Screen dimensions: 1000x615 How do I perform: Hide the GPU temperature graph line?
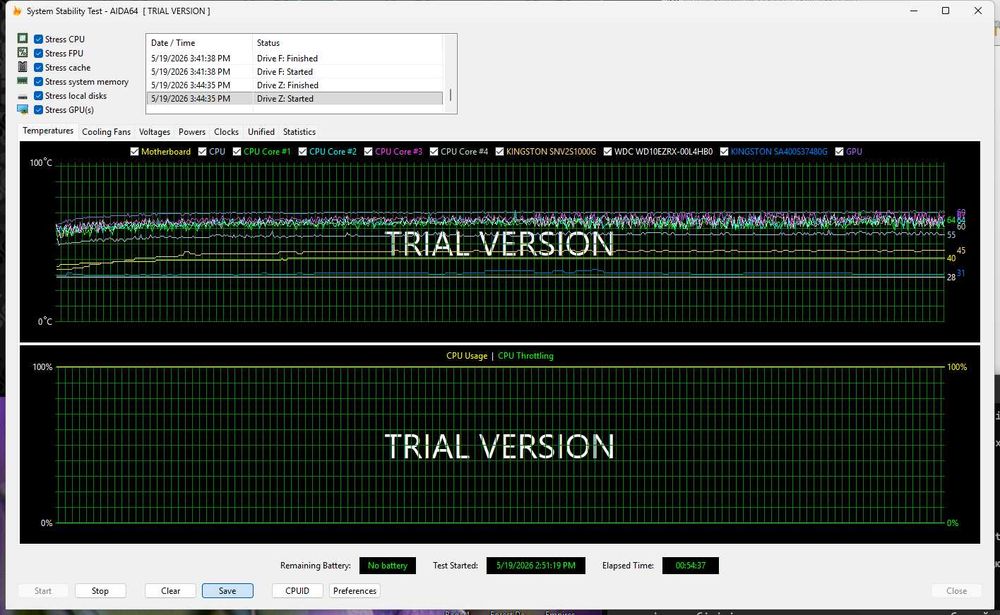pos(839,151)
